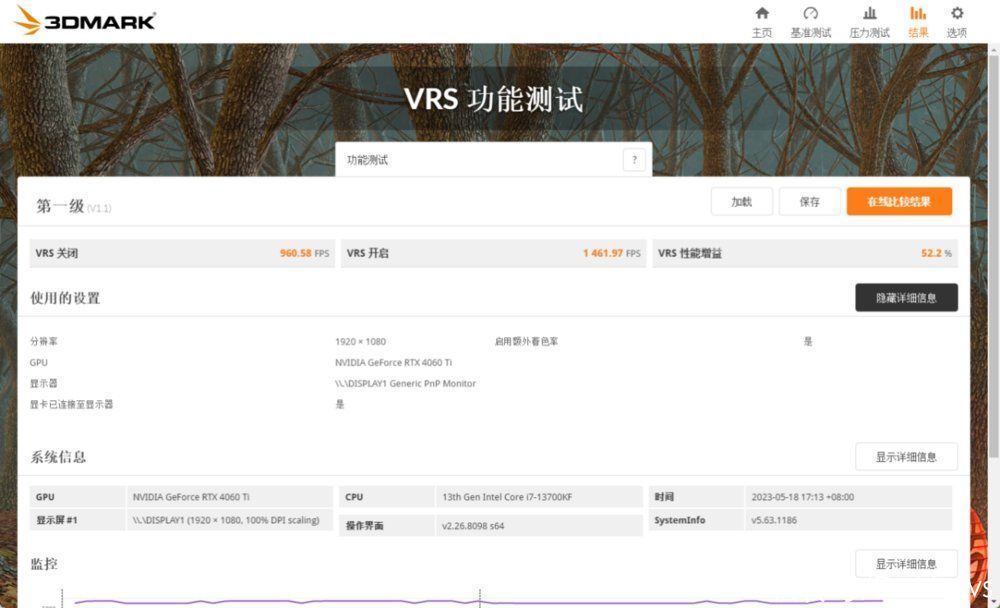Open 压力测试 stress test icon
The height and width of the screenshot is (608, 1000).
coord(869,22)
